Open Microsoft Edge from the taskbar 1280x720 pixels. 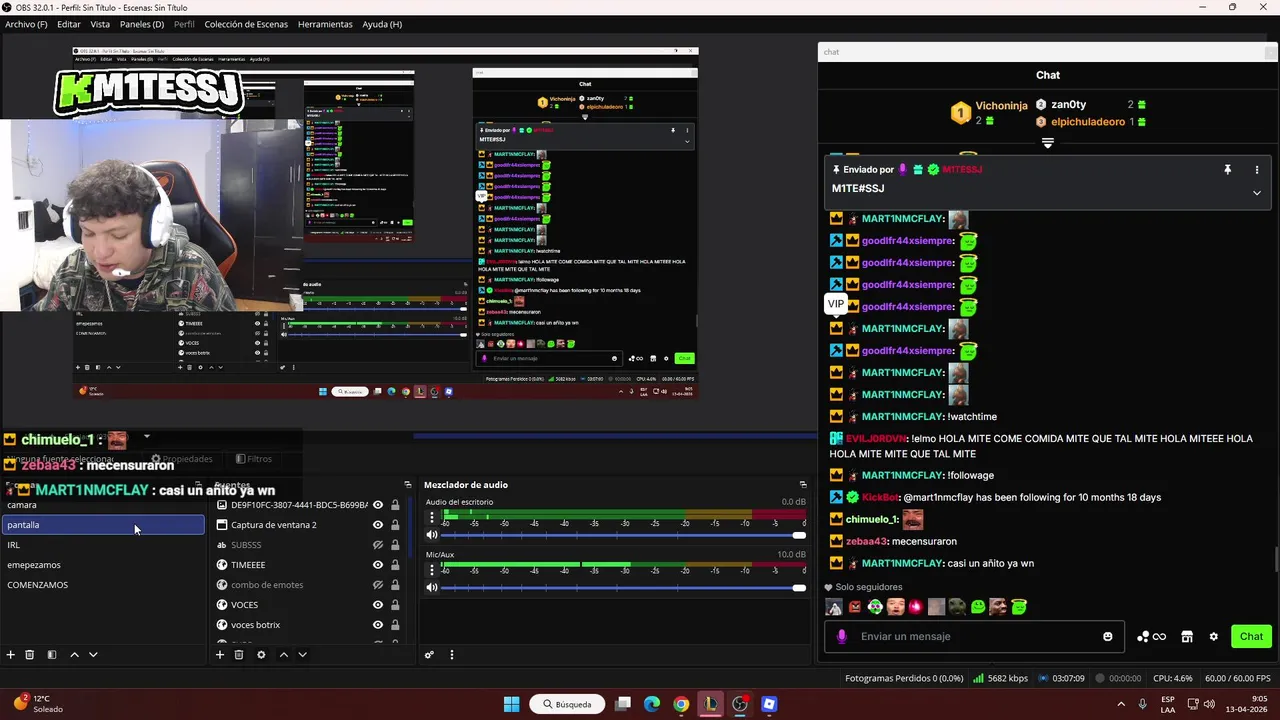point(652,704)
